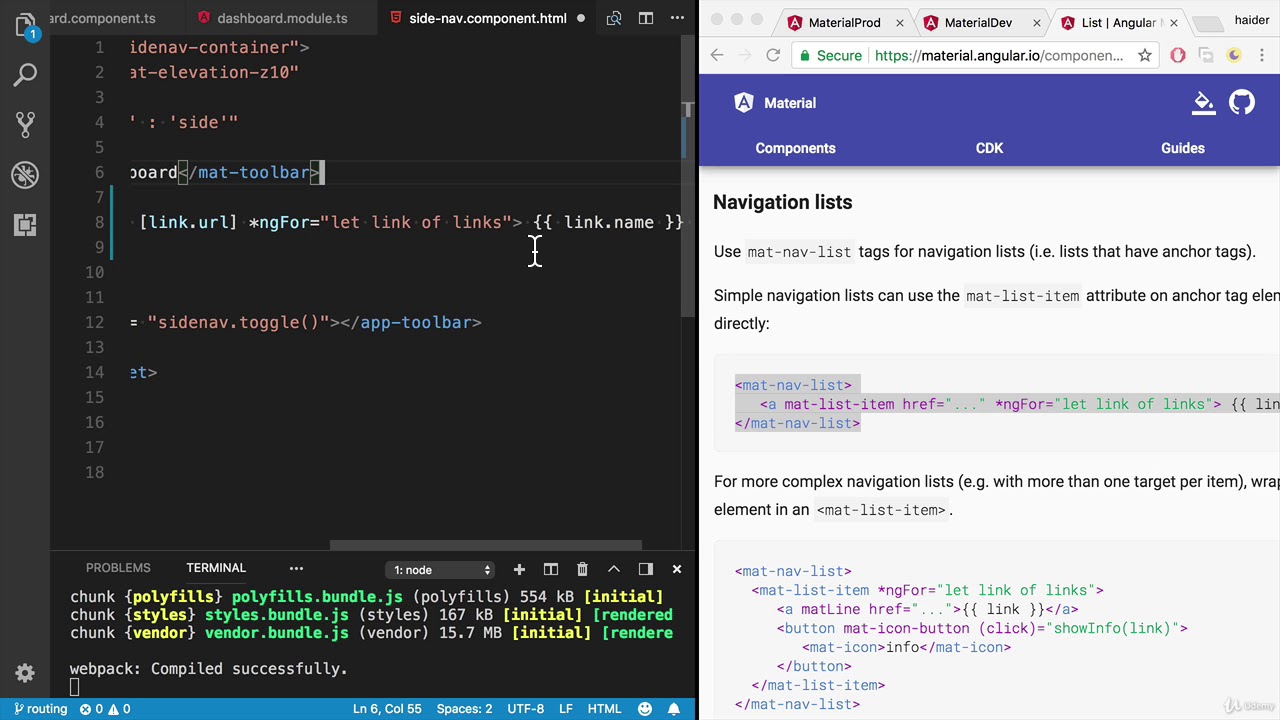Create a new terminal with plus icon
Screen dimensions: 1280x720
pos(519,569)
